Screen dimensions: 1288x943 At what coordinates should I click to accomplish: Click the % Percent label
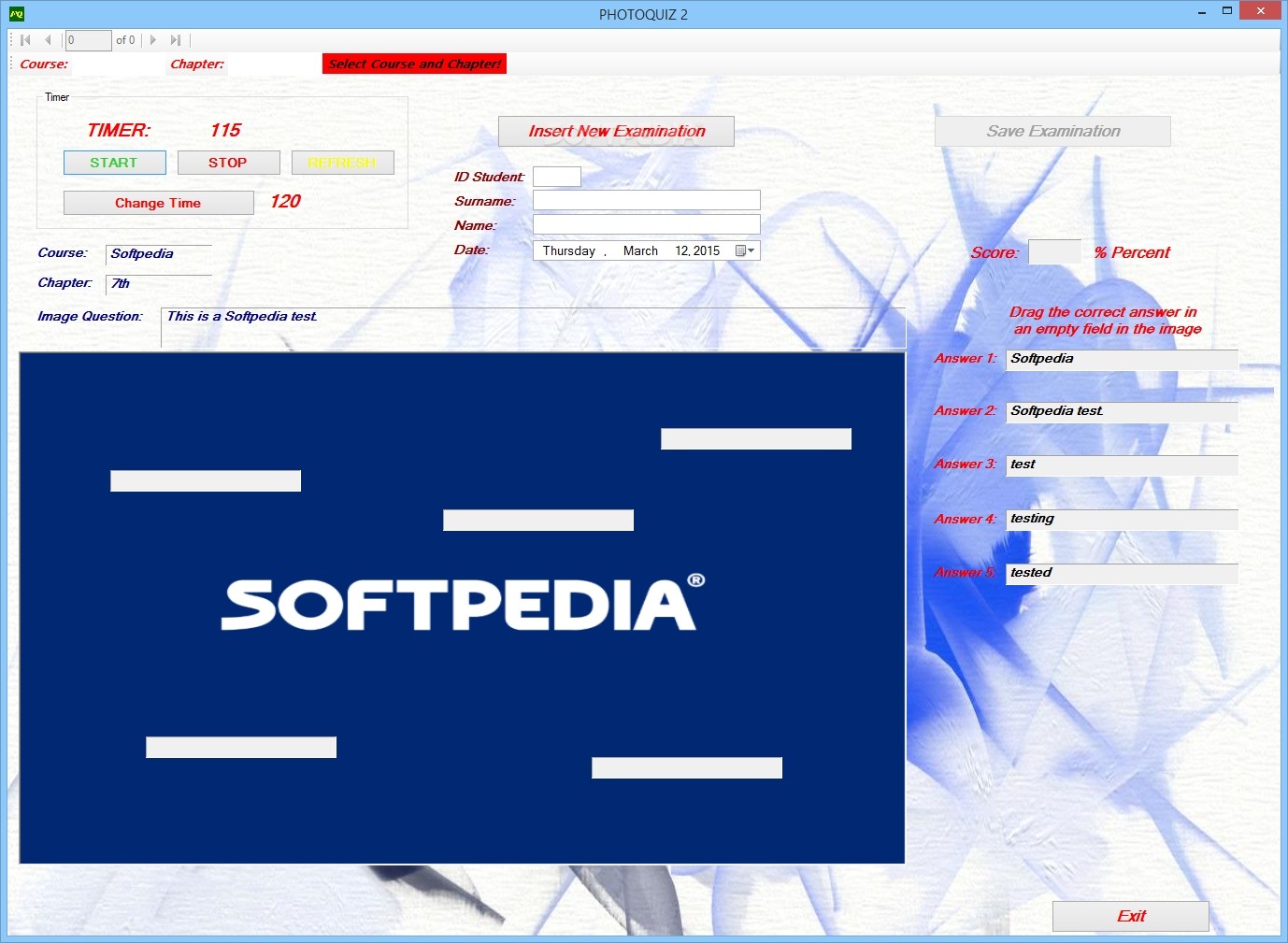coord(1132,252)
